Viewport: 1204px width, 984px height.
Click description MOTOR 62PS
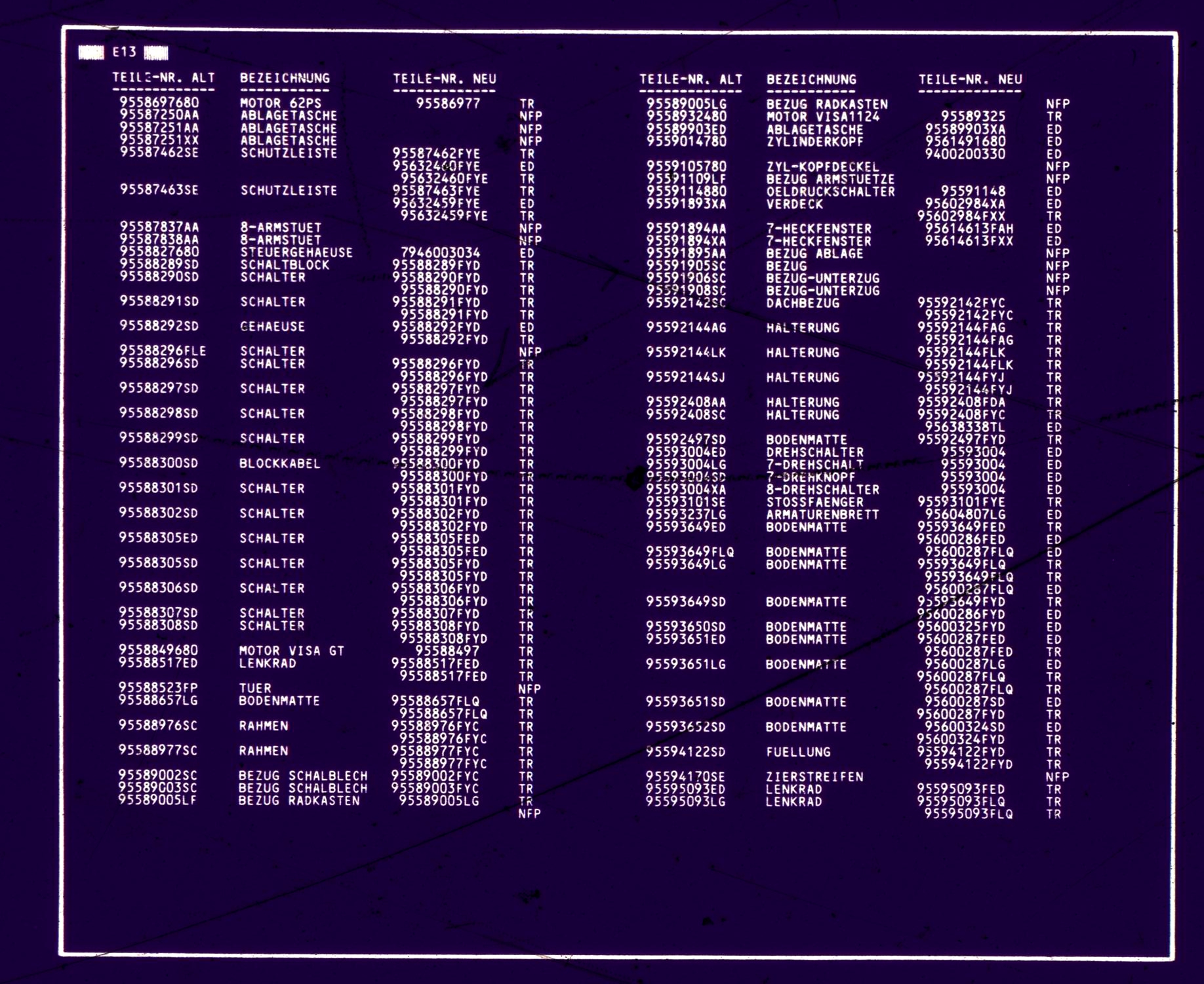(280, 103)
